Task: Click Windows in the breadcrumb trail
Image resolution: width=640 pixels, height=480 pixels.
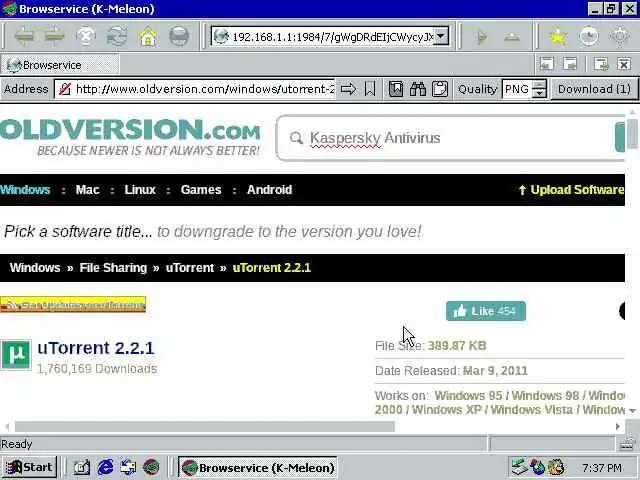Action: (35, 268)
